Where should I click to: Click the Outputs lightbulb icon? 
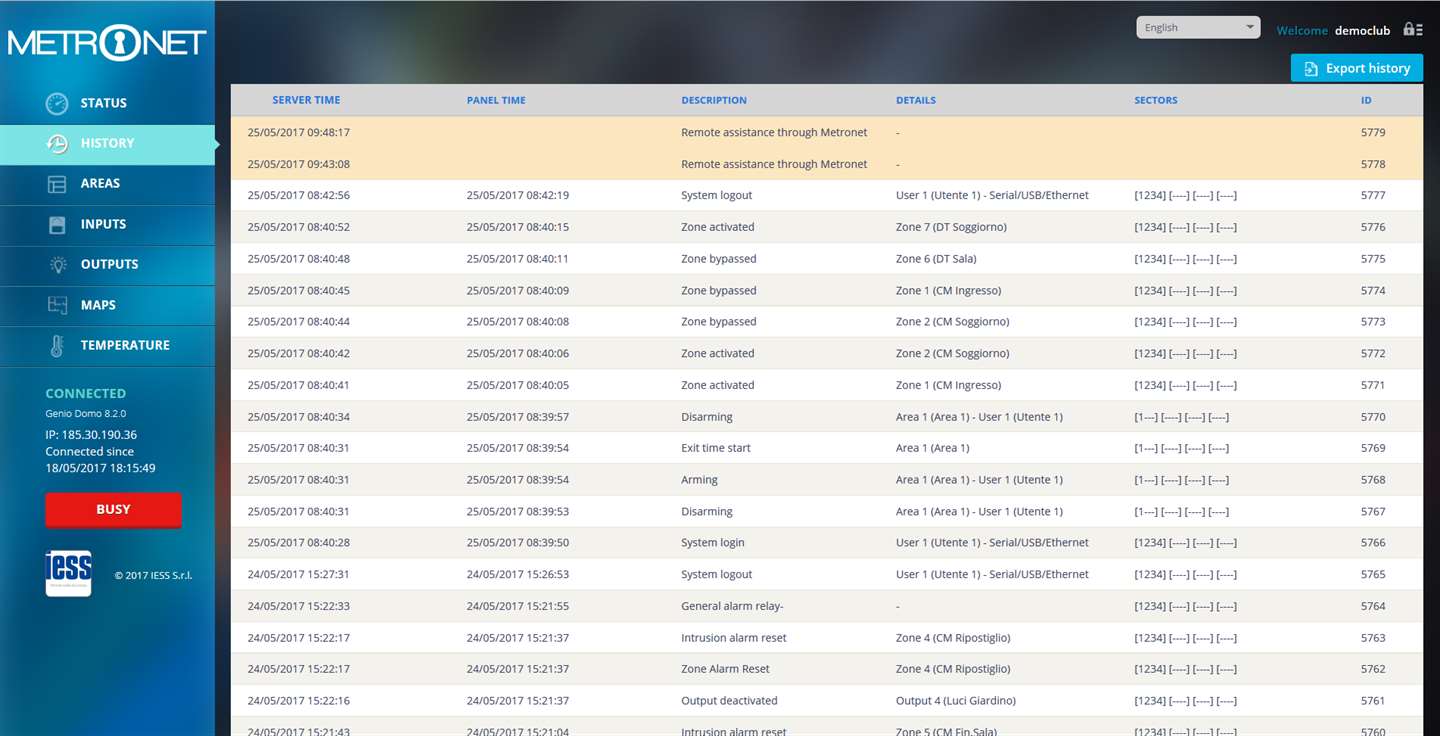[x=59, y=265]
